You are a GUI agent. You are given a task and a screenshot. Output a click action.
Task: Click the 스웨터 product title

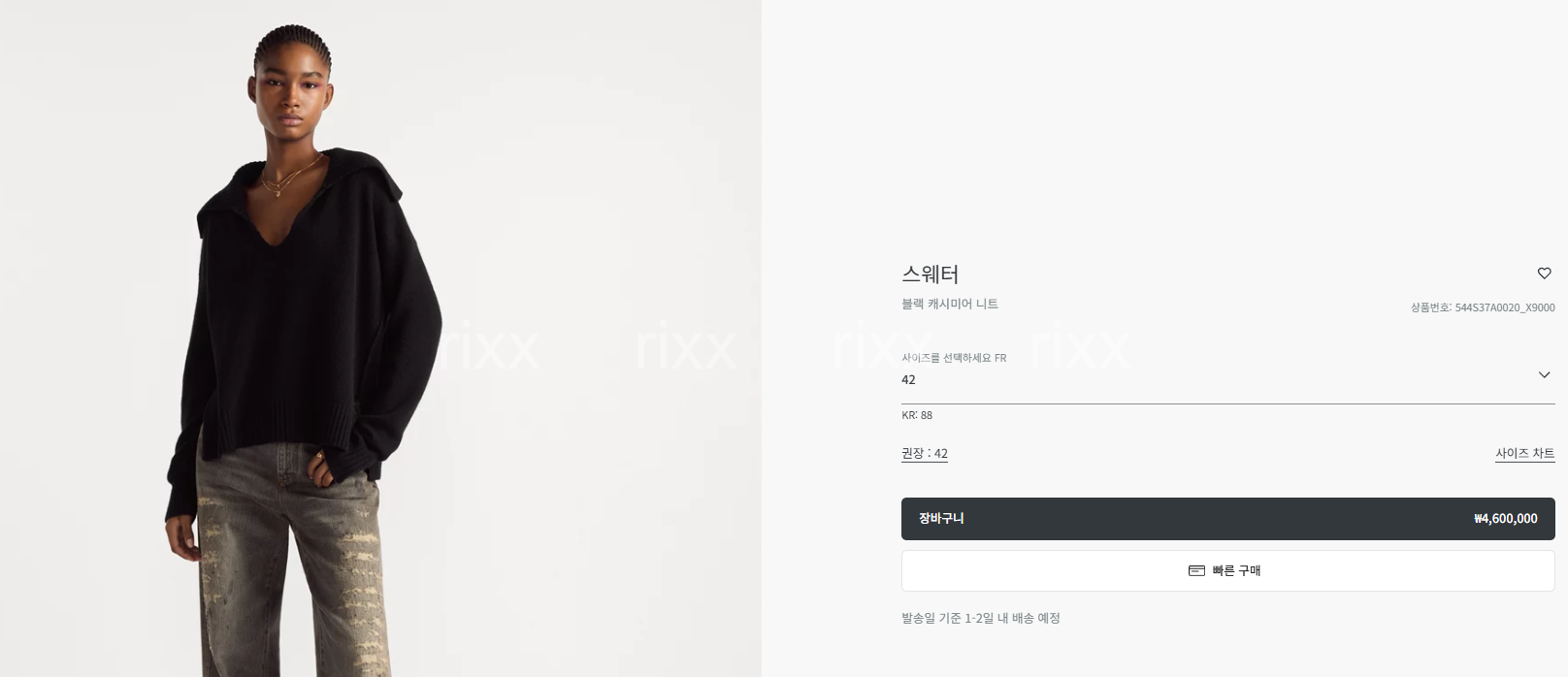click(930, 274)
